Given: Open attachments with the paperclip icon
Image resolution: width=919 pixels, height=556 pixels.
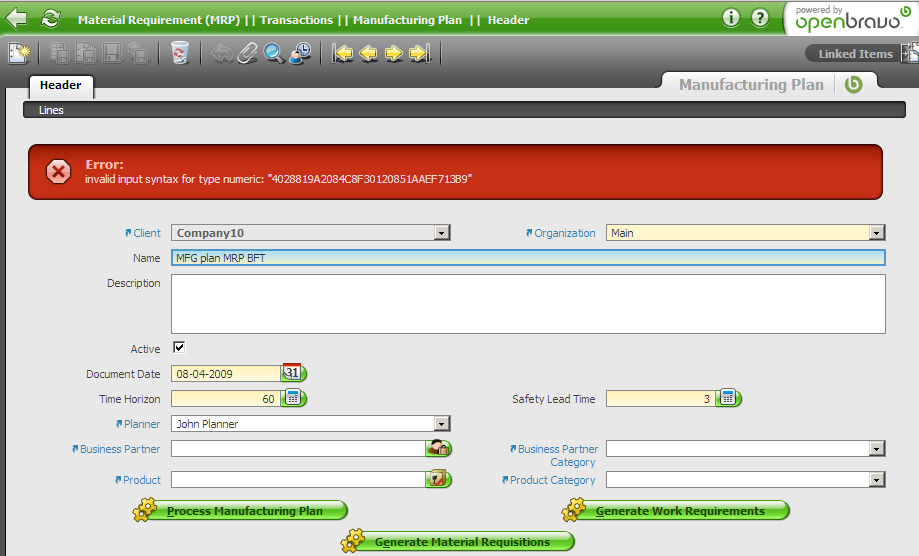Looking at the screenshot, I should pyautogui.click(x=247, y=53).
